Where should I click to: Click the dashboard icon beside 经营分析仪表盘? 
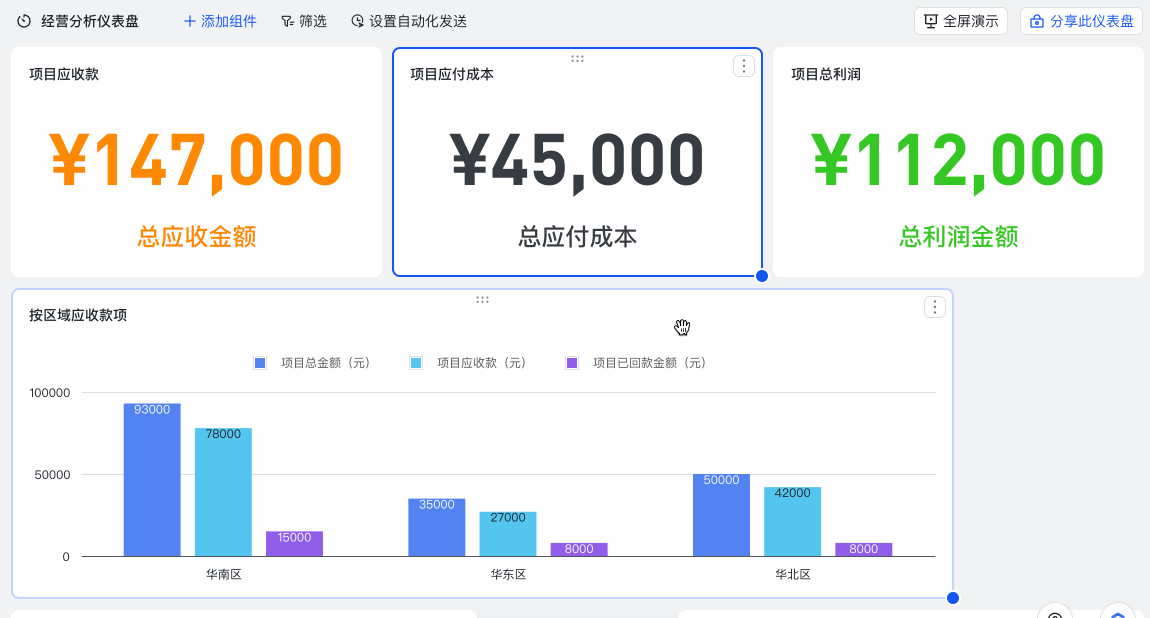[24, 21]
